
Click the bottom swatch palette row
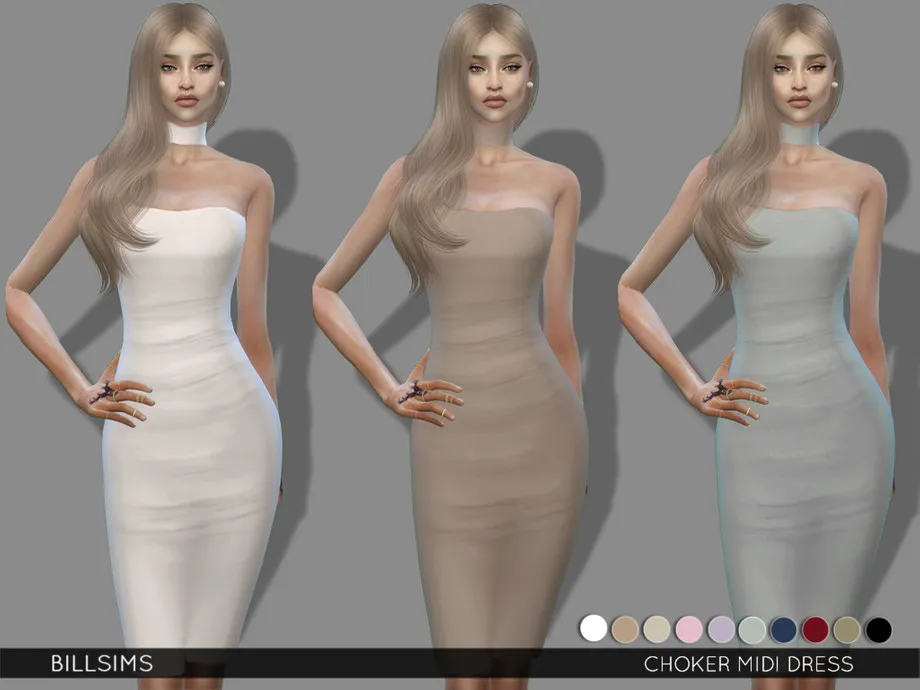(737, 628)
